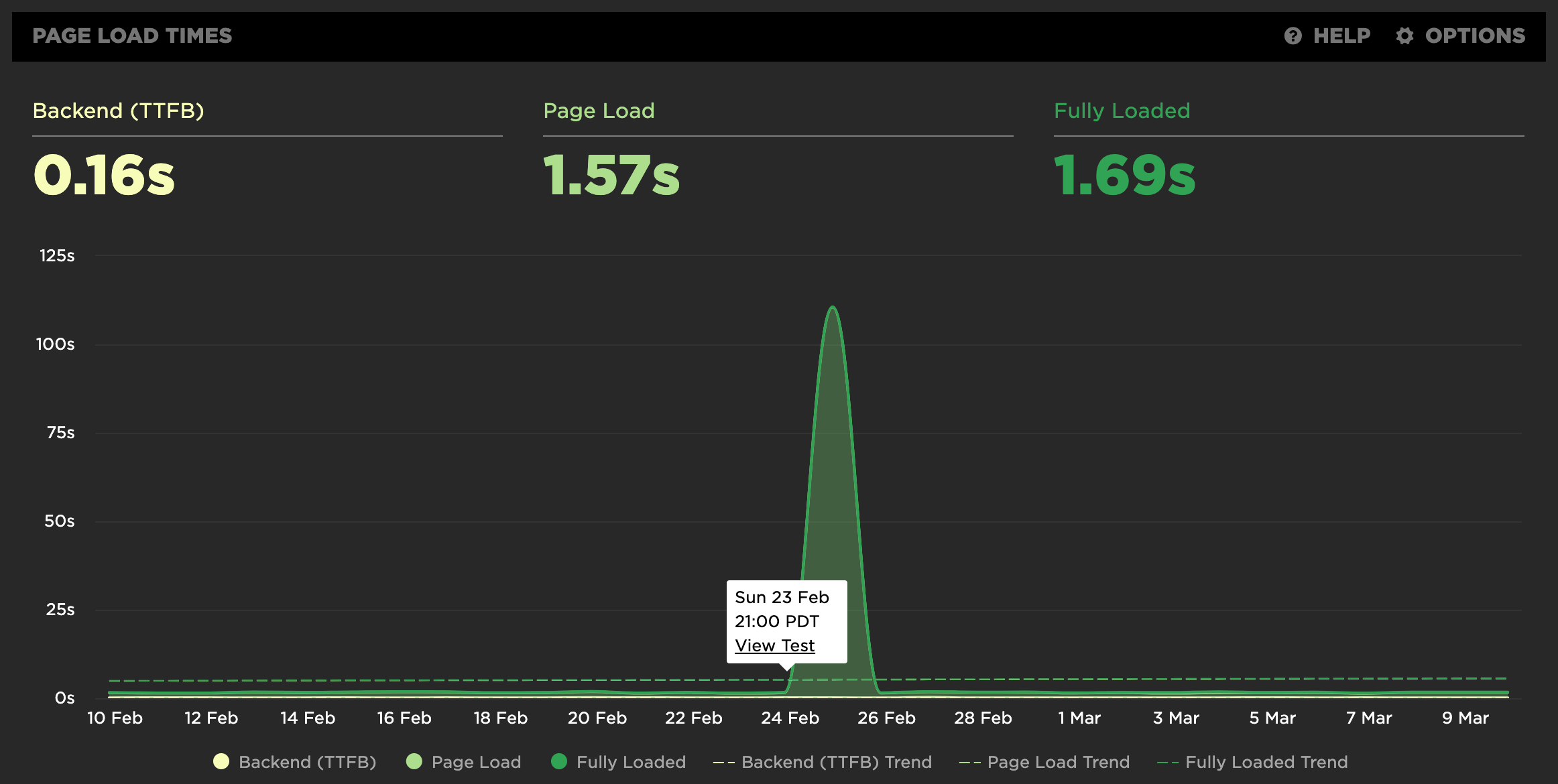The height and width of the screenshot is (784, 1558).
Task: Click the 0.16s Backend value
Action: tap(104, 176)
